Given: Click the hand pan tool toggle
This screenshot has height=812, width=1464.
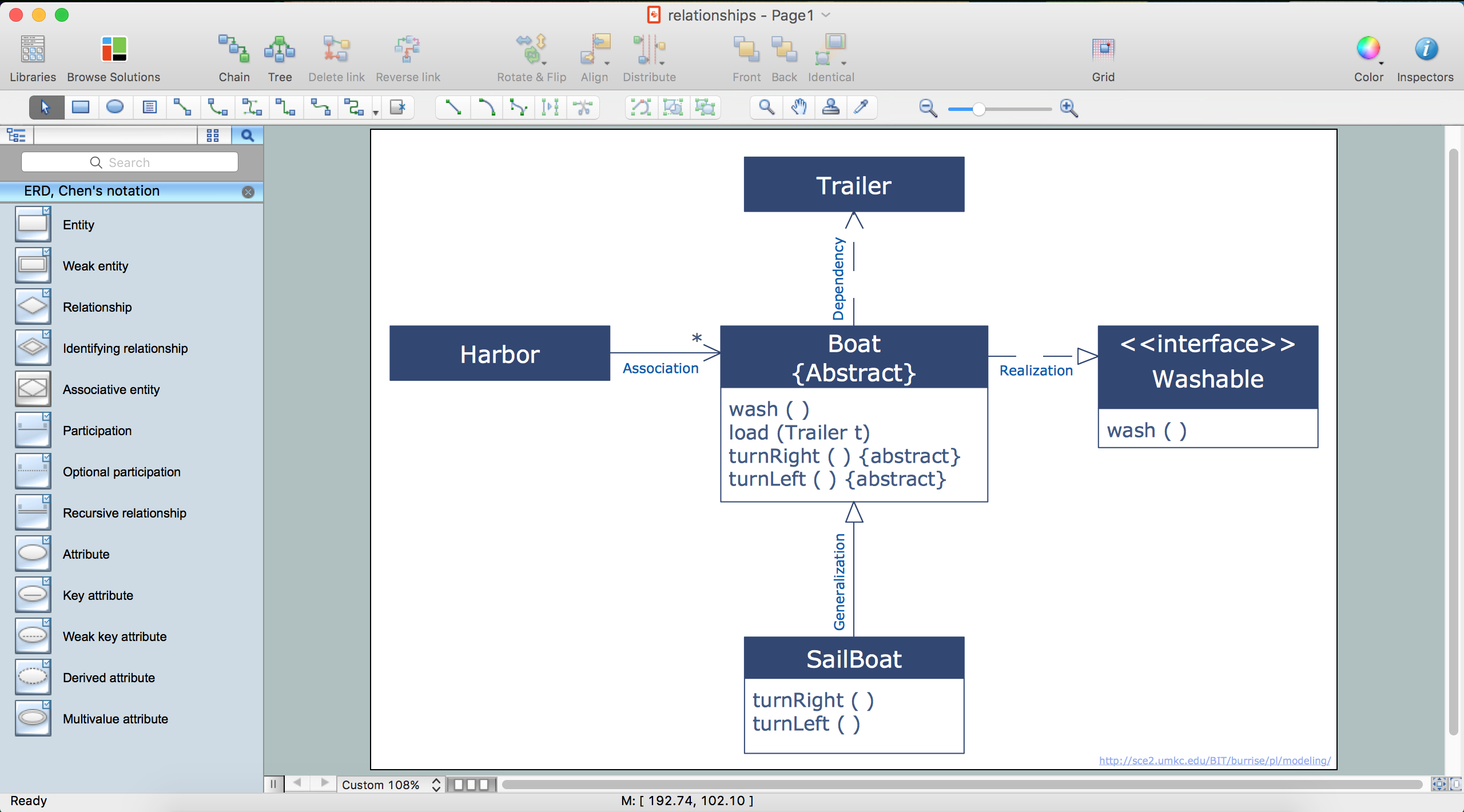Looking at the screenshot, I should [797, 107].
